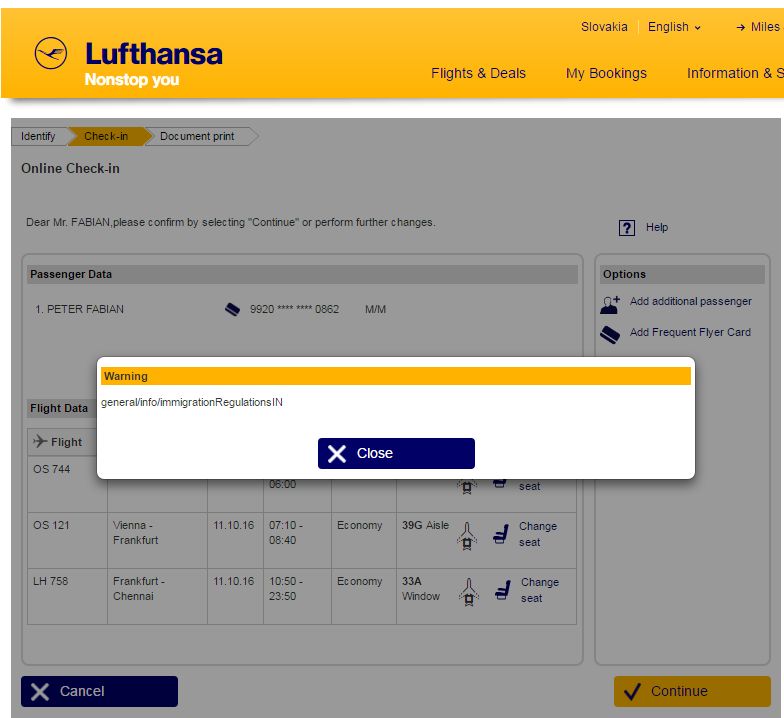Viewport: 784px width, 718px height.
Task: Click the Add additional passenger icon
Action: pos(610,304)
